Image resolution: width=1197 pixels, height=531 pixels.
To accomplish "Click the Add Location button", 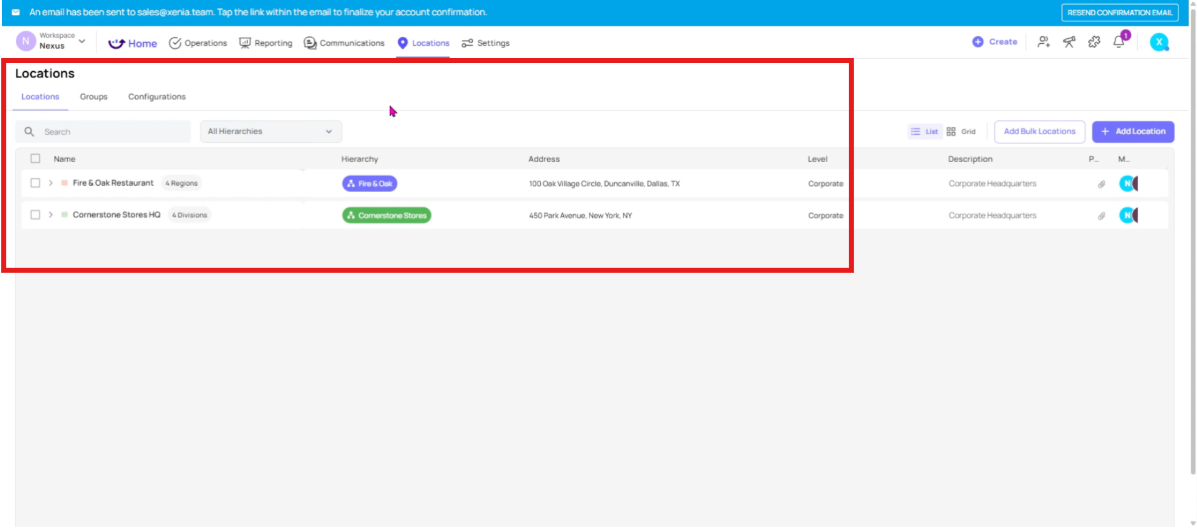I will tap(1132, 131).
